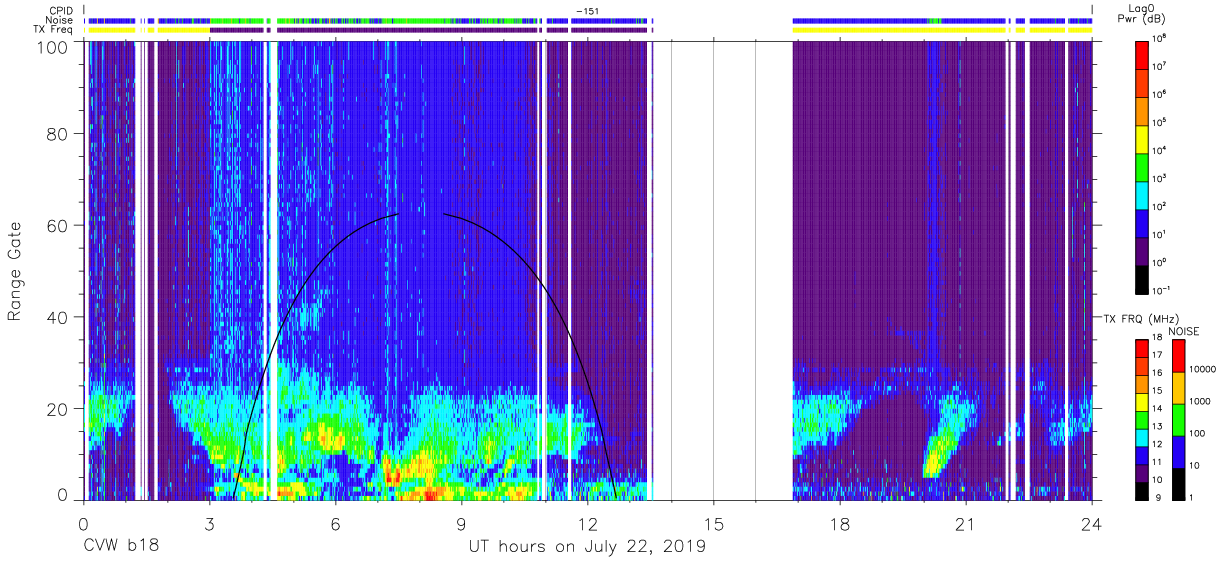The image size is (1228, 567).
Task: Click the red segment of TX FRQ colorbar
Action: [1142, 349]
